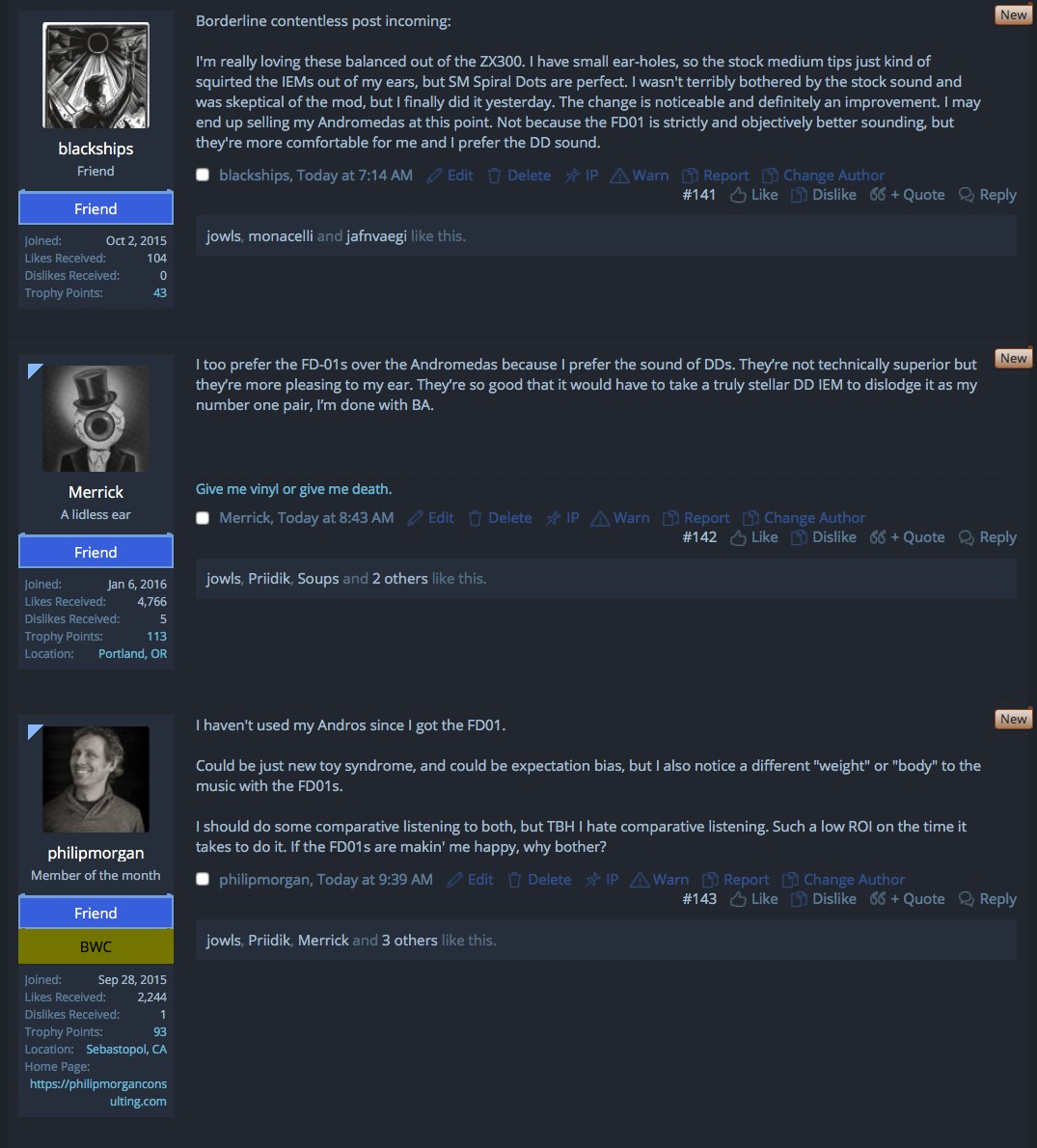Warn philipmorgan for post #143
1037x1148 pixels.
[659, 880]
